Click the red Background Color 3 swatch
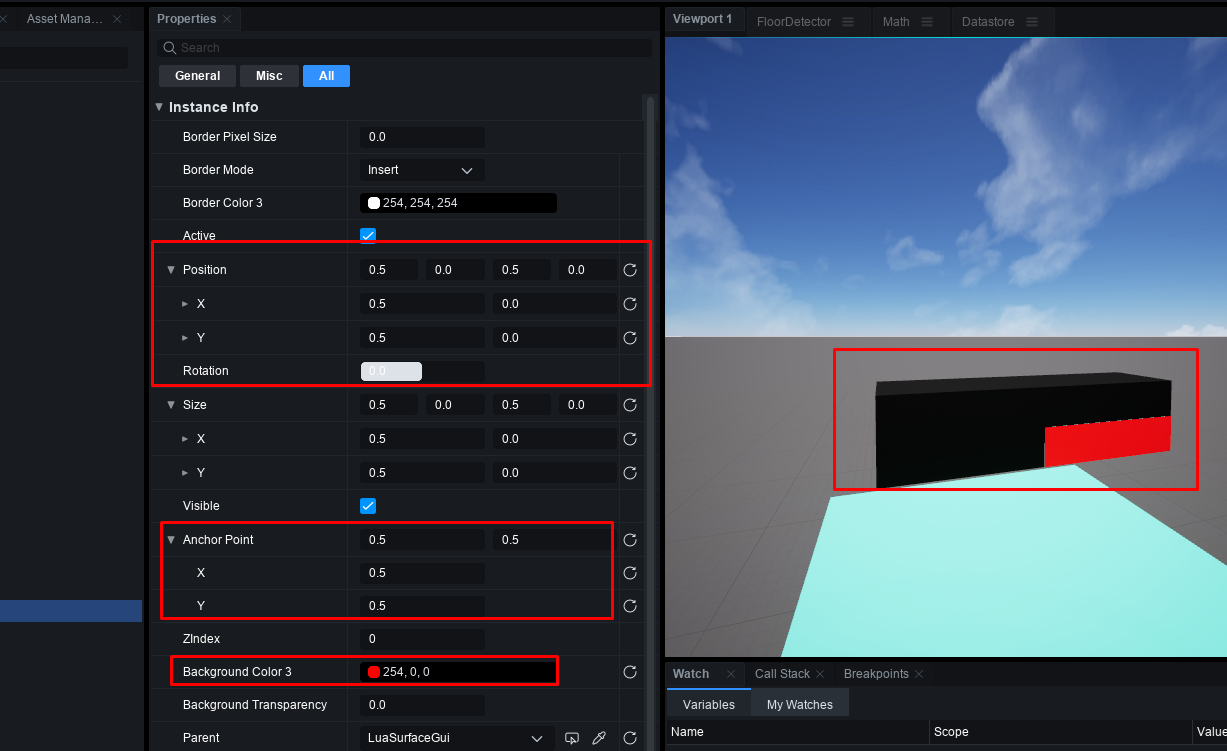This screenshot has height=751, width=1227. tap(374, 672)
